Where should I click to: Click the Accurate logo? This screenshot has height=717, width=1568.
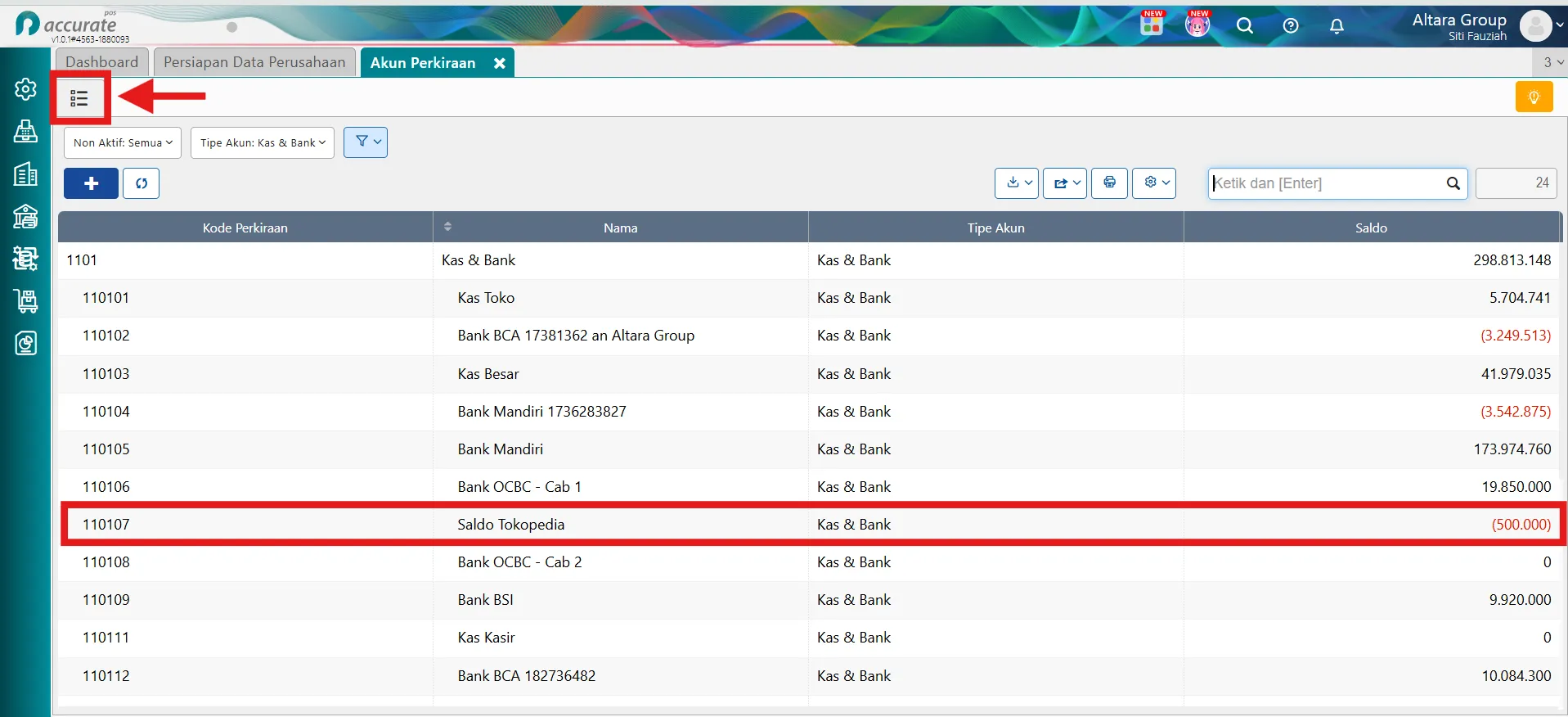68,25
